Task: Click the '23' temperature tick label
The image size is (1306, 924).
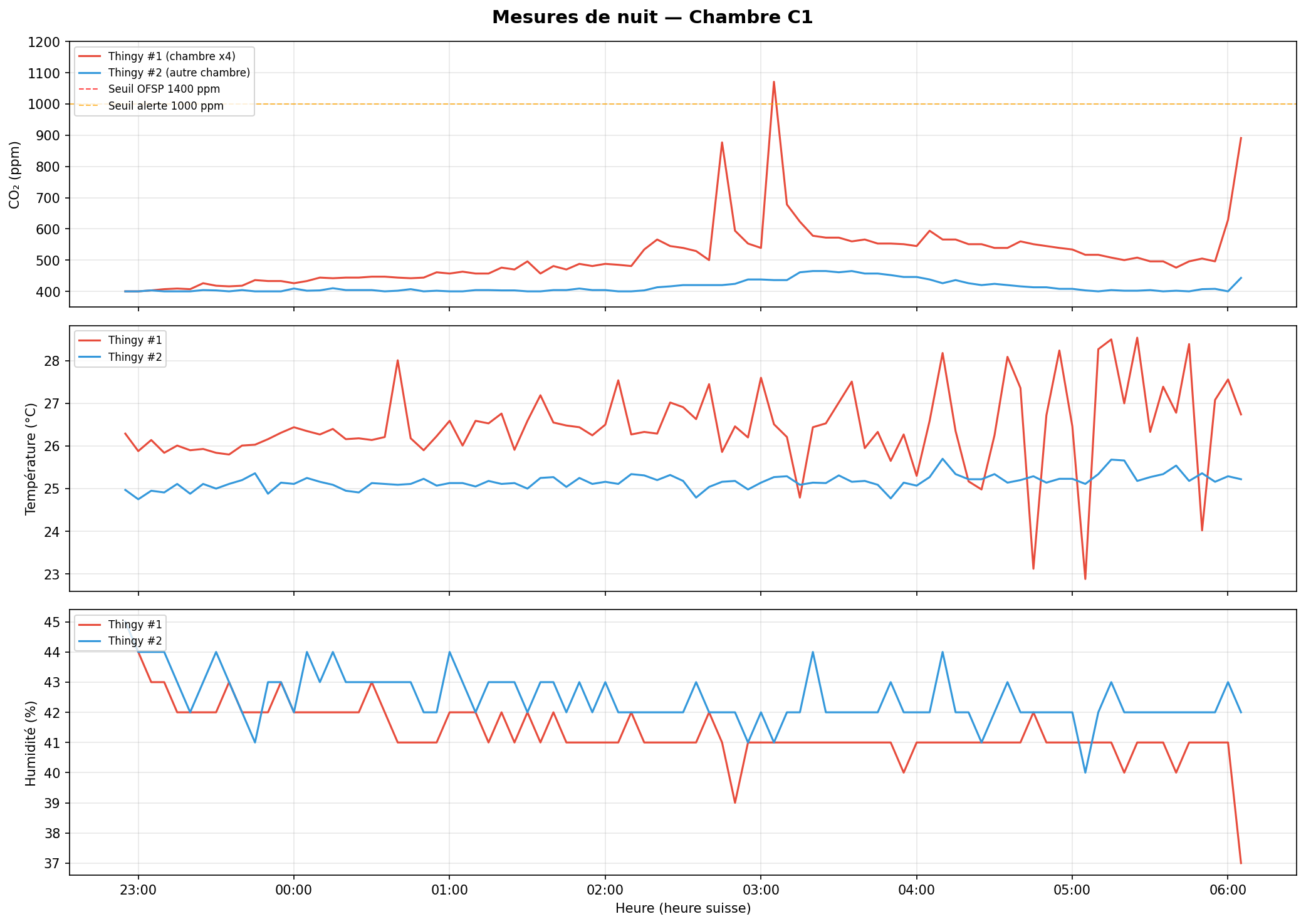Action: click(52, 574)
